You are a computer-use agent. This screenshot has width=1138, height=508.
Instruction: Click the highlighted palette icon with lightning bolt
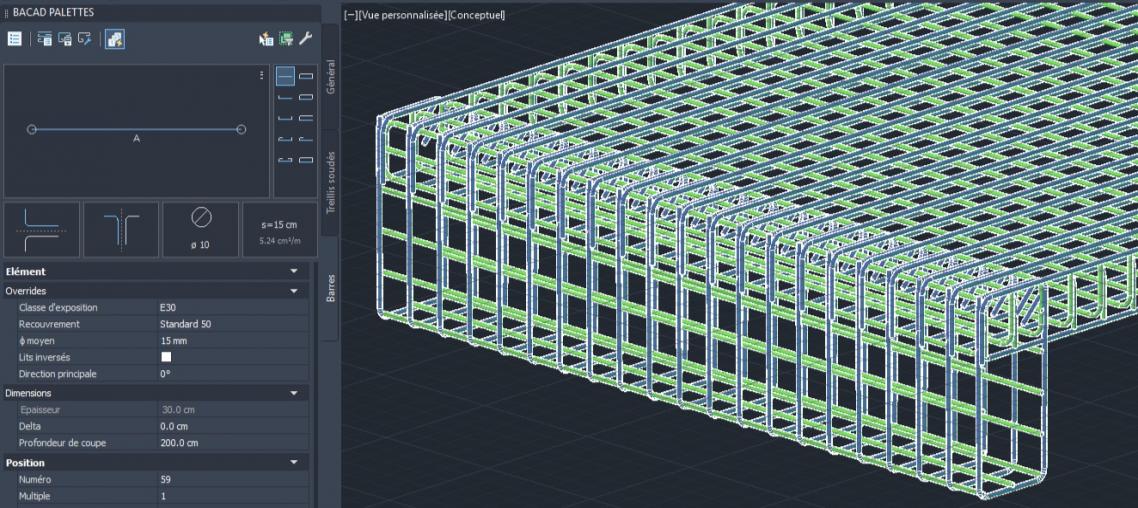[x=115, y=39]
